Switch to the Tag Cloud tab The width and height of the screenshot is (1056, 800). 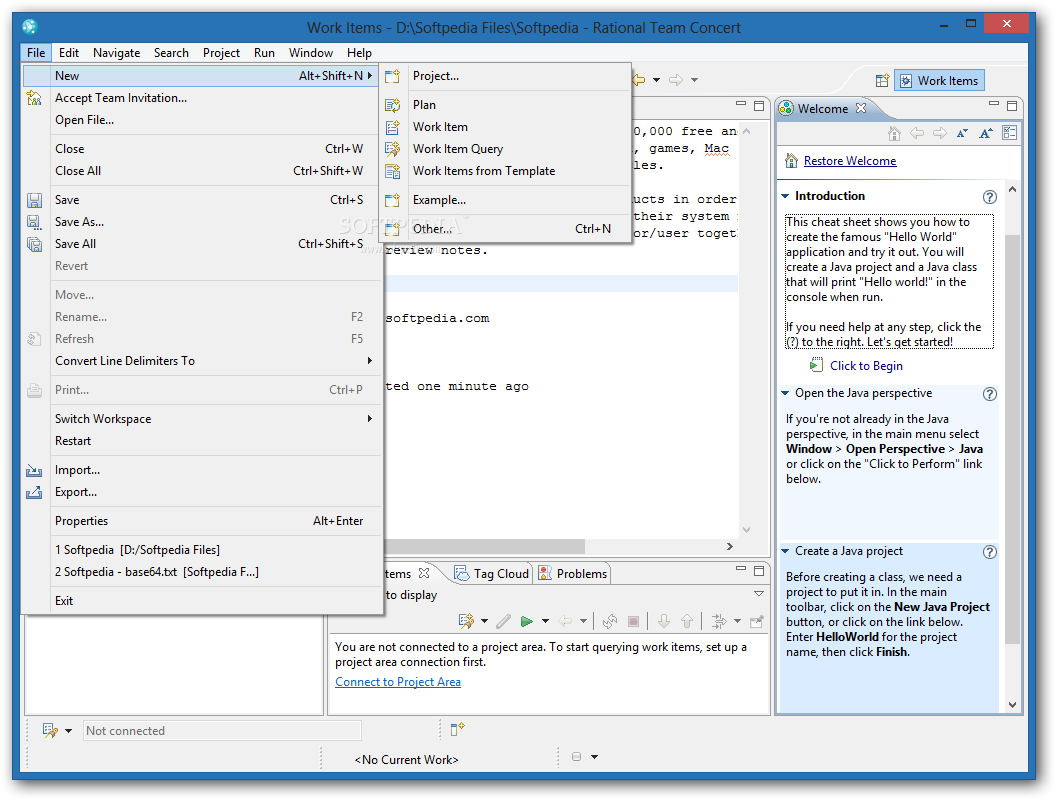(492, 574)
